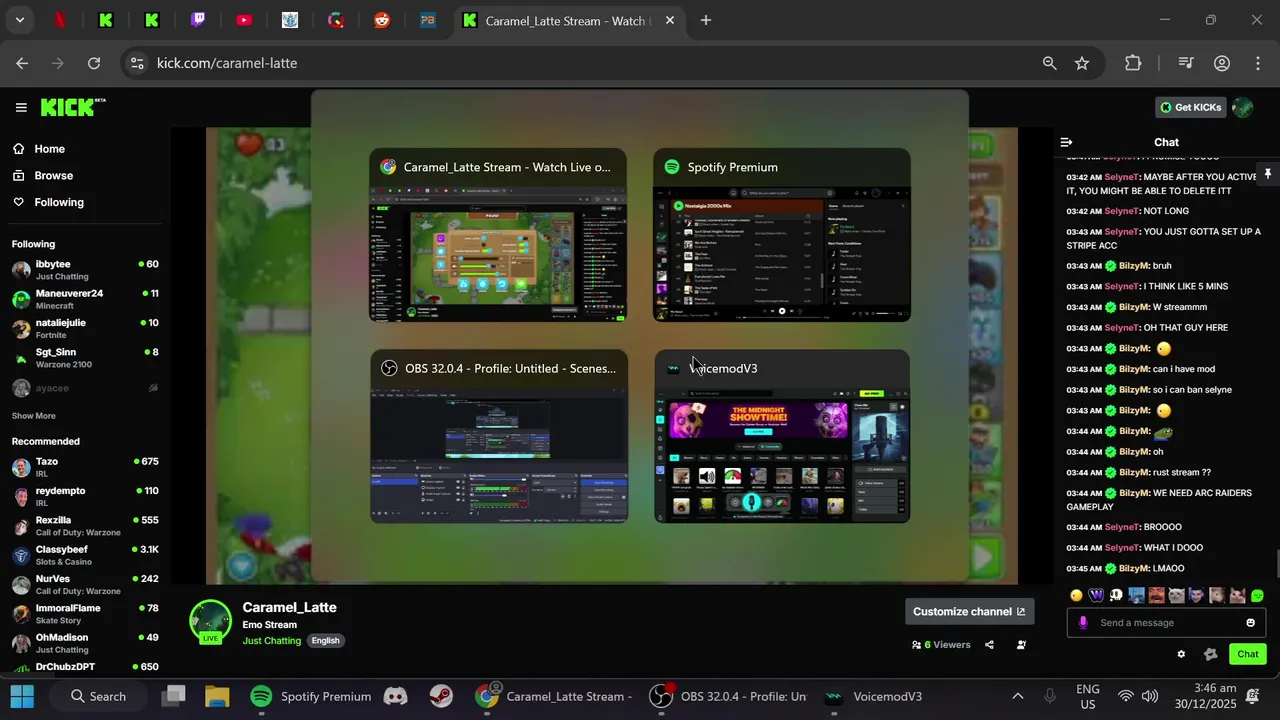Focus the Send a message chat input

point(1166,622)
